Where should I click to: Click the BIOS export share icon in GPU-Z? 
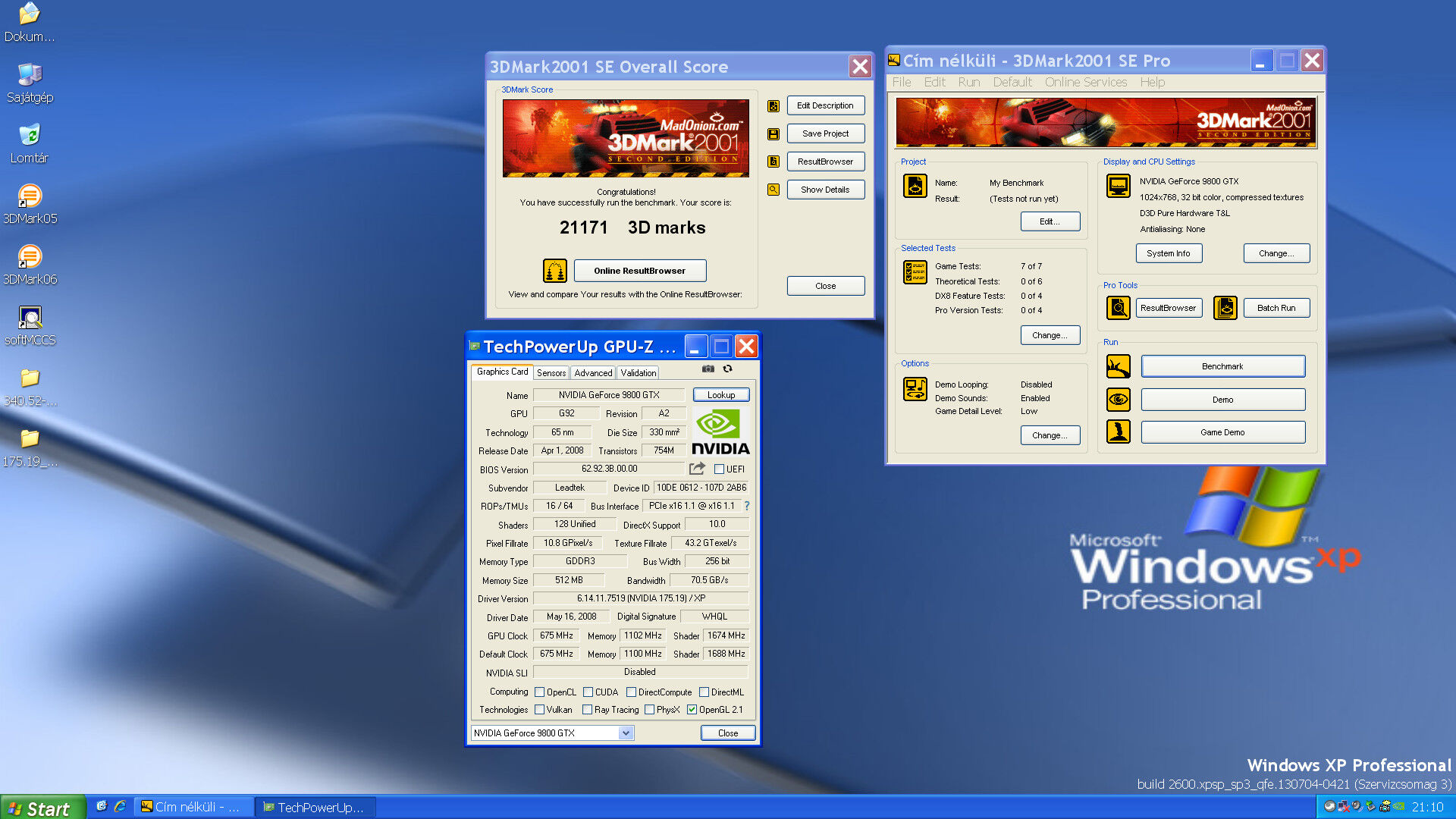pos(697,469)
